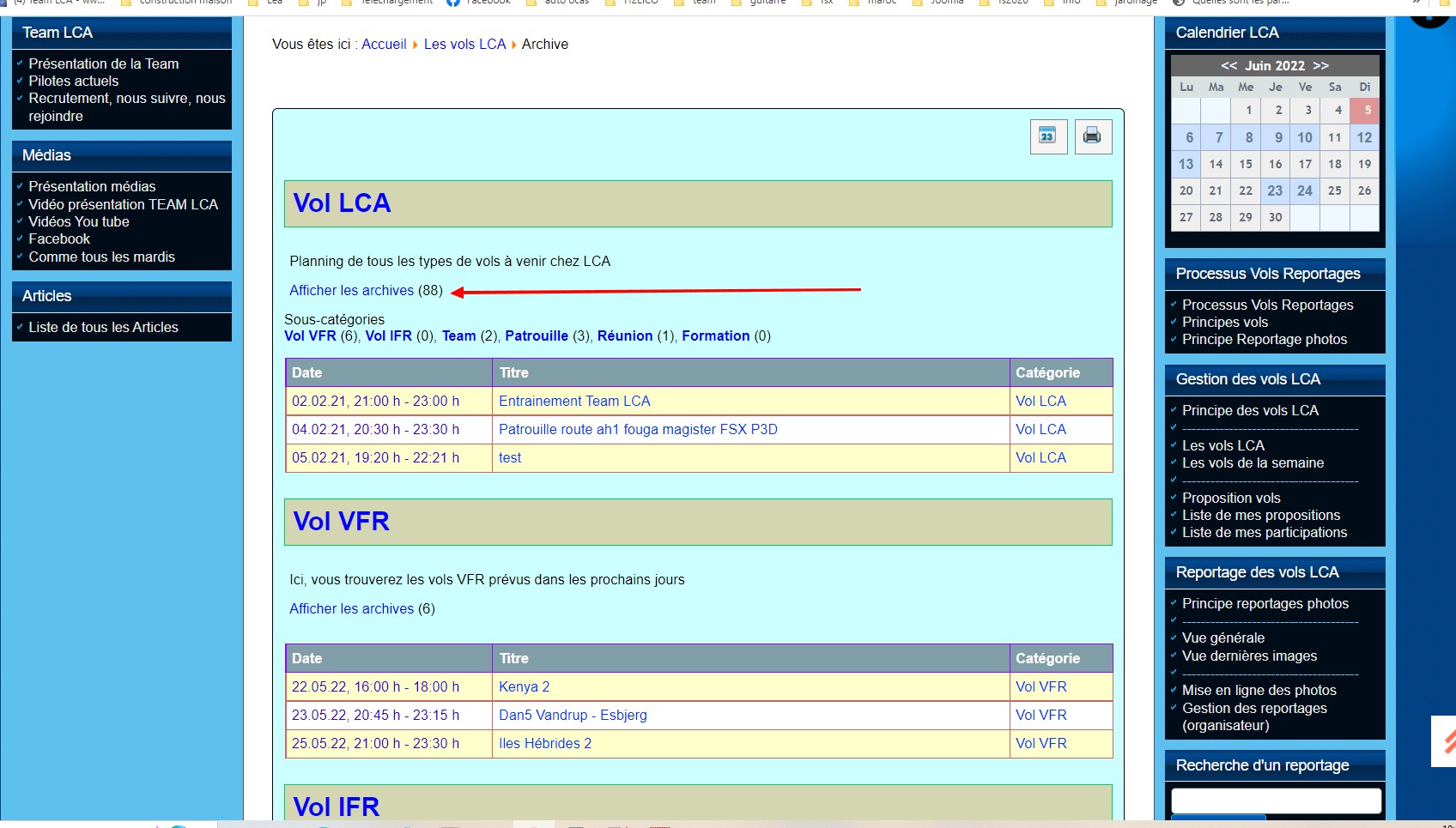
Task: Pick highlighted day 5 in calendar
Action: pos(1364,111)
